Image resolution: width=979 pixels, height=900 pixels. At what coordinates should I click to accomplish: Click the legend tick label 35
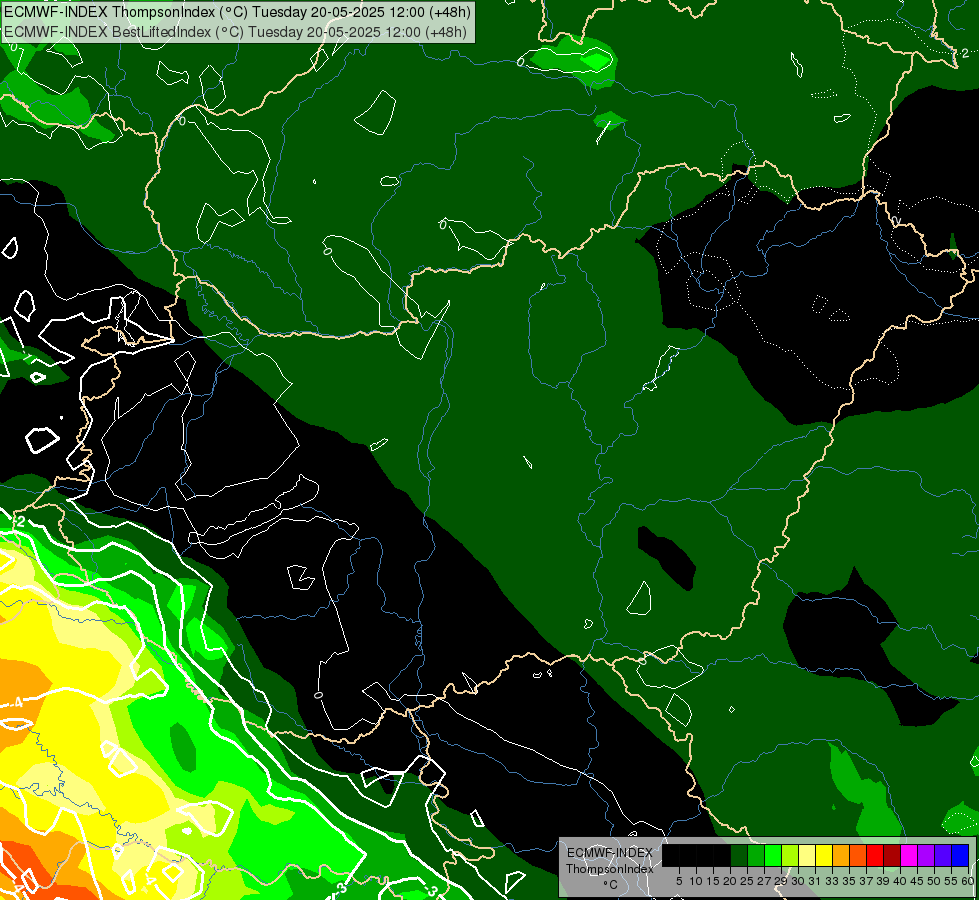tap(849, 881)
